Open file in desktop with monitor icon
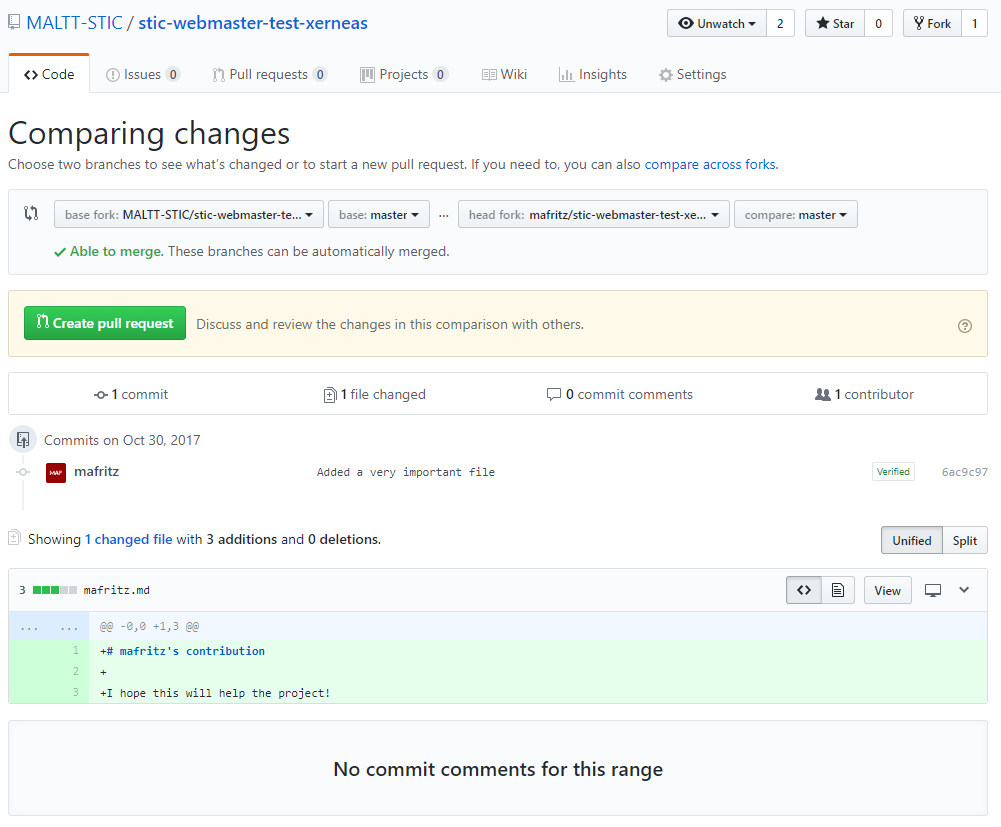 933,591
